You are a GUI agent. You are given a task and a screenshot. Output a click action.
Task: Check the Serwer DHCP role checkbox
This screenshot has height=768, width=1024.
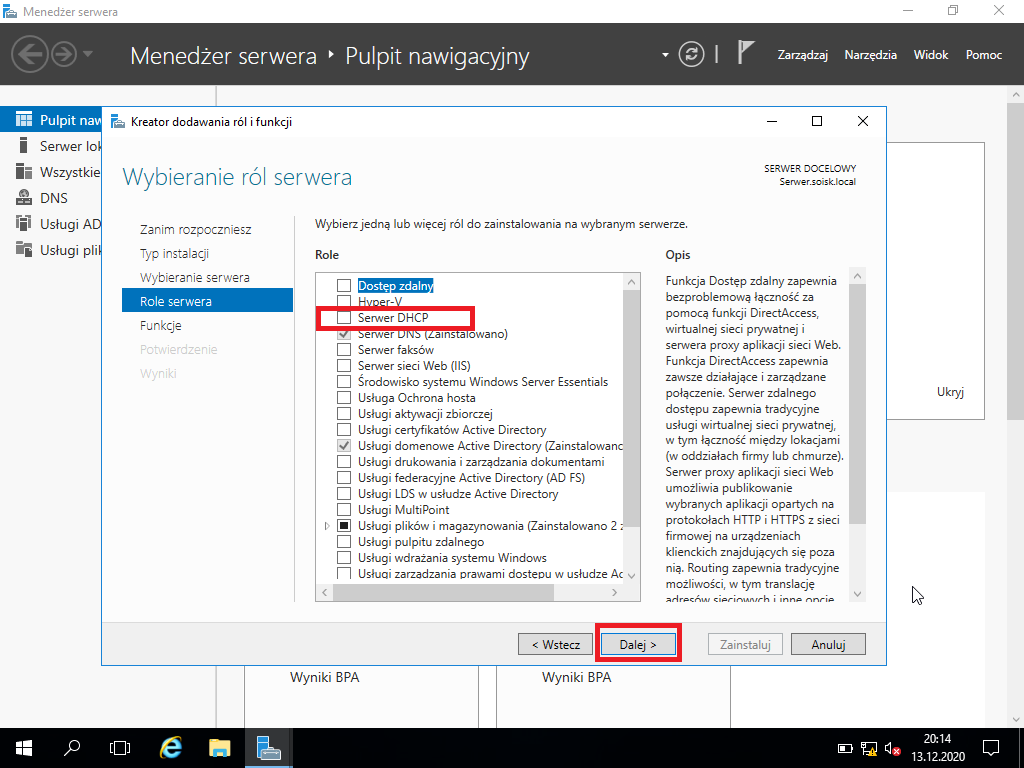pos(344,318)
